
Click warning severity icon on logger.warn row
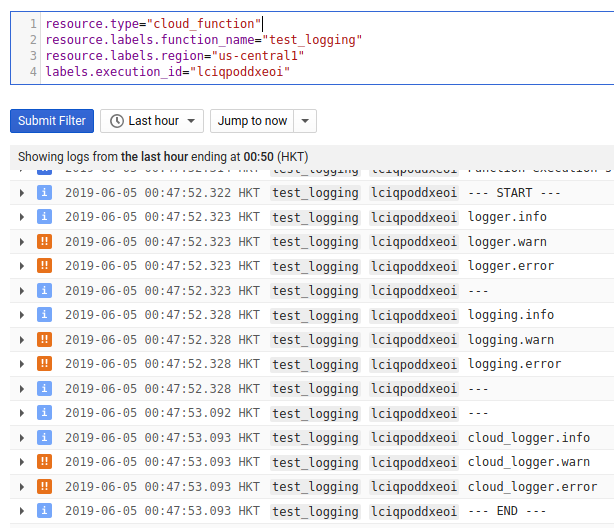pyautogui.click(x=44, y=242)
